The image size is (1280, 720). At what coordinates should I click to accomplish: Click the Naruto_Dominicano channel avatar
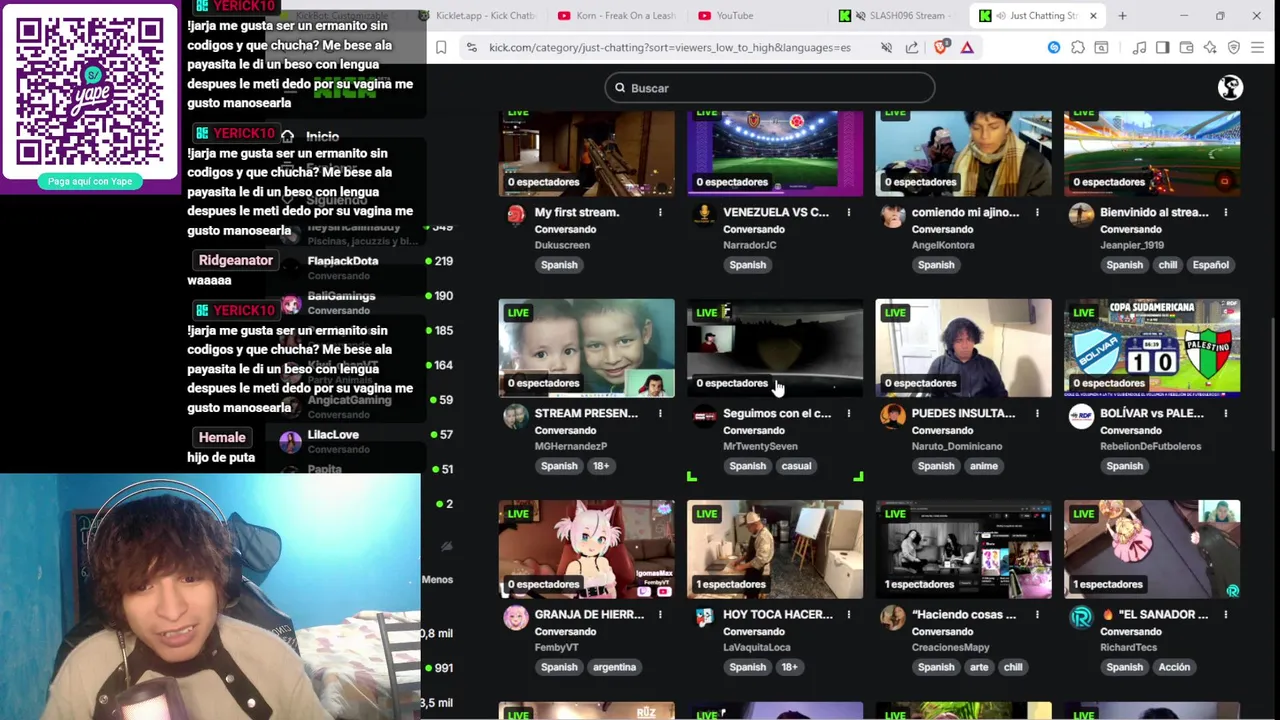(x=892, y=416)
